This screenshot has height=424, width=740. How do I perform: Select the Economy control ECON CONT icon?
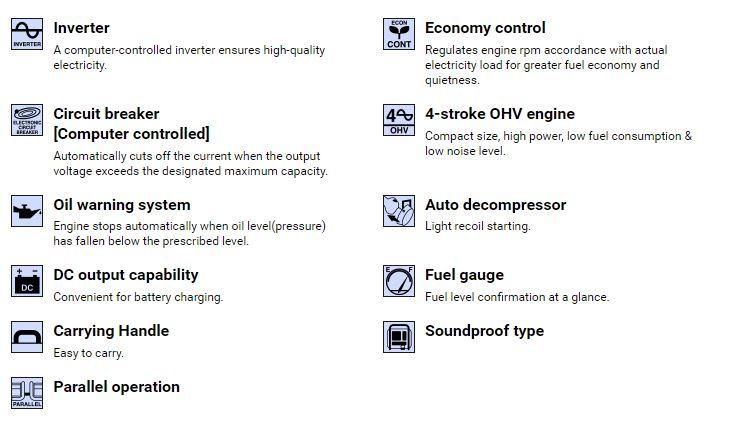coord(399,34)
